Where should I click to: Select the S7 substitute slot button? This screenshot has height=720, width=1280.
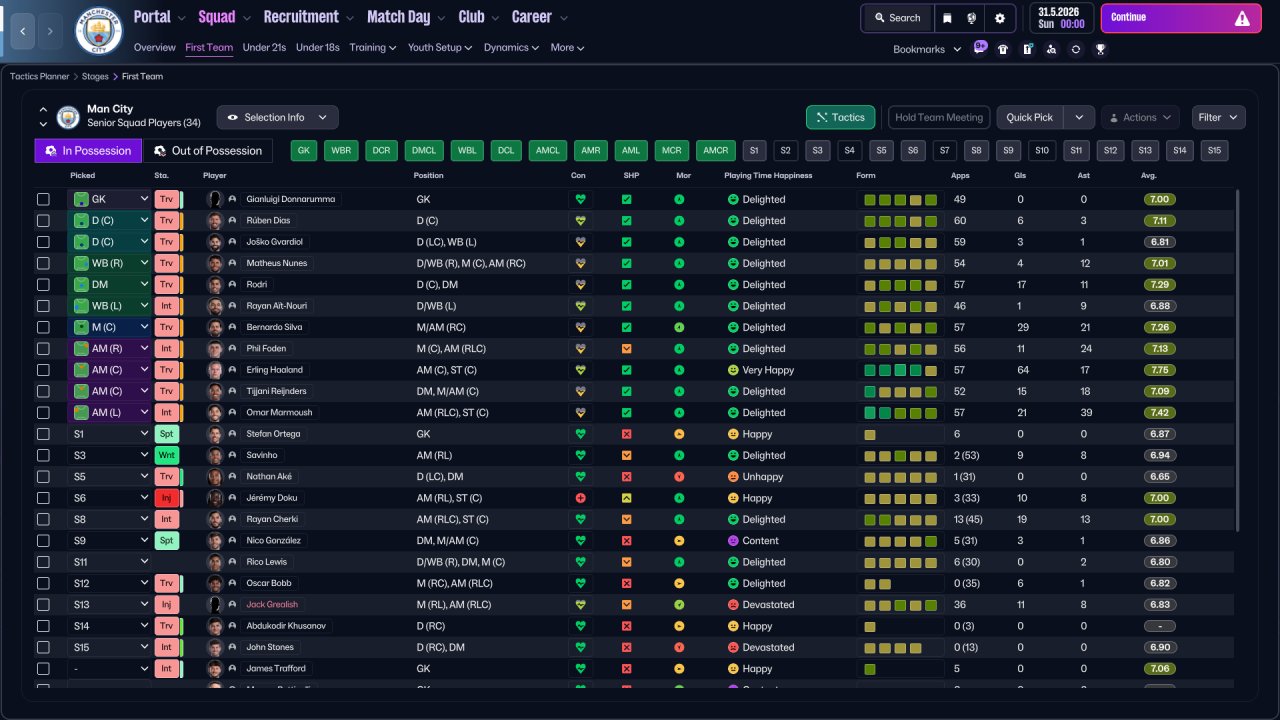[x=944, y=151]
